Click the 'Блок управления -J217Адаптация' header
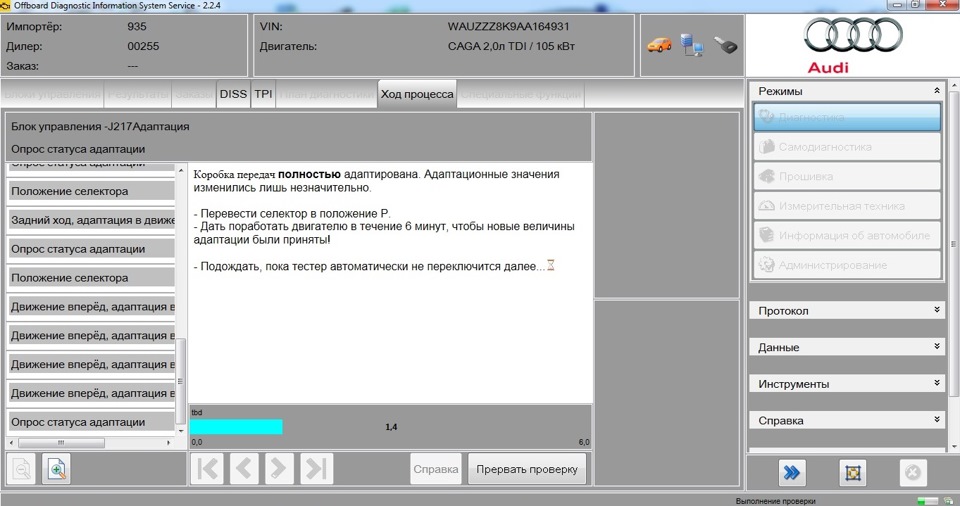 coord(100,127)
